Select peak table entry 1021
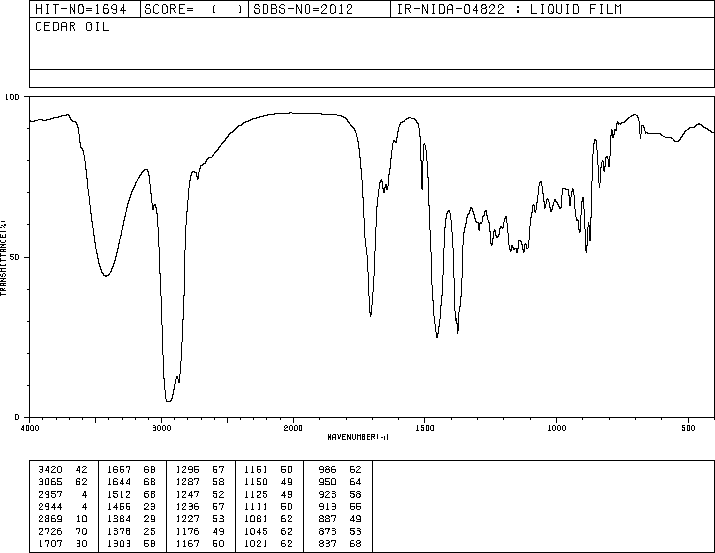Image resolution: width=715 pixels, height=553 pixels. pyautogui.click(x=269, y=543)
